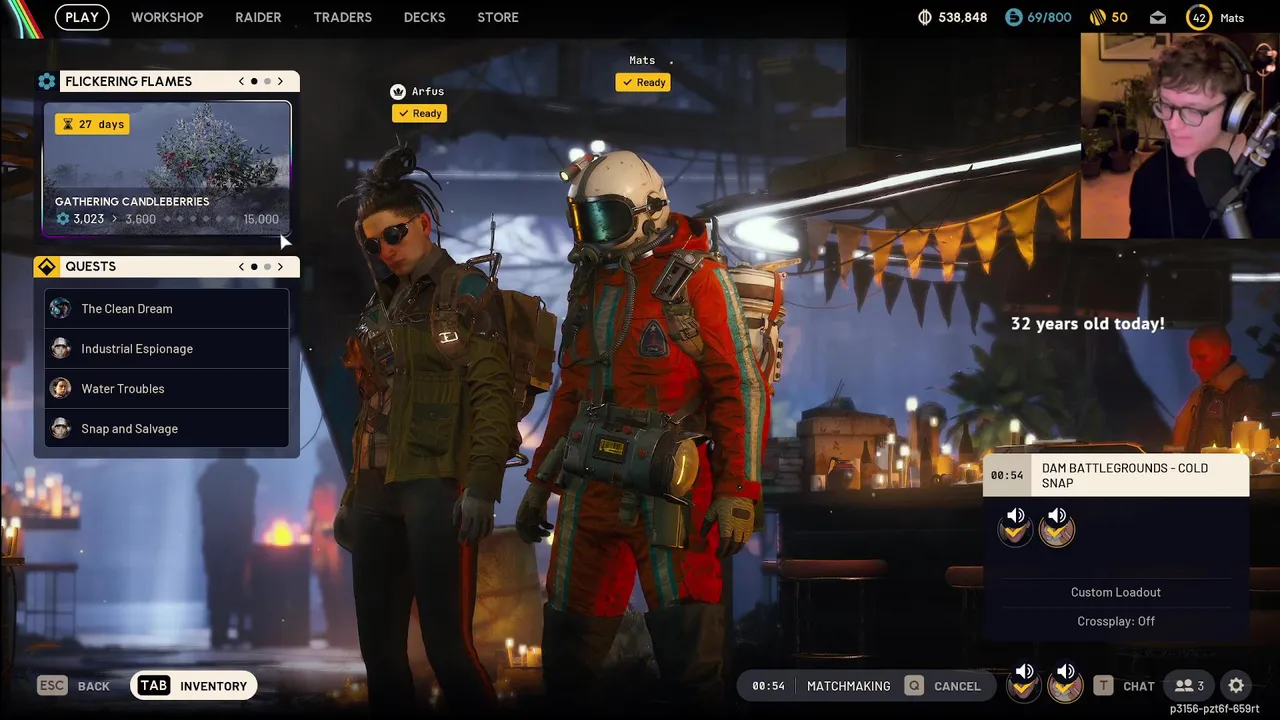The image size is (1280, 720).
Task: Select the Custom Loadout option
Action: click(x=1116, y=592)
